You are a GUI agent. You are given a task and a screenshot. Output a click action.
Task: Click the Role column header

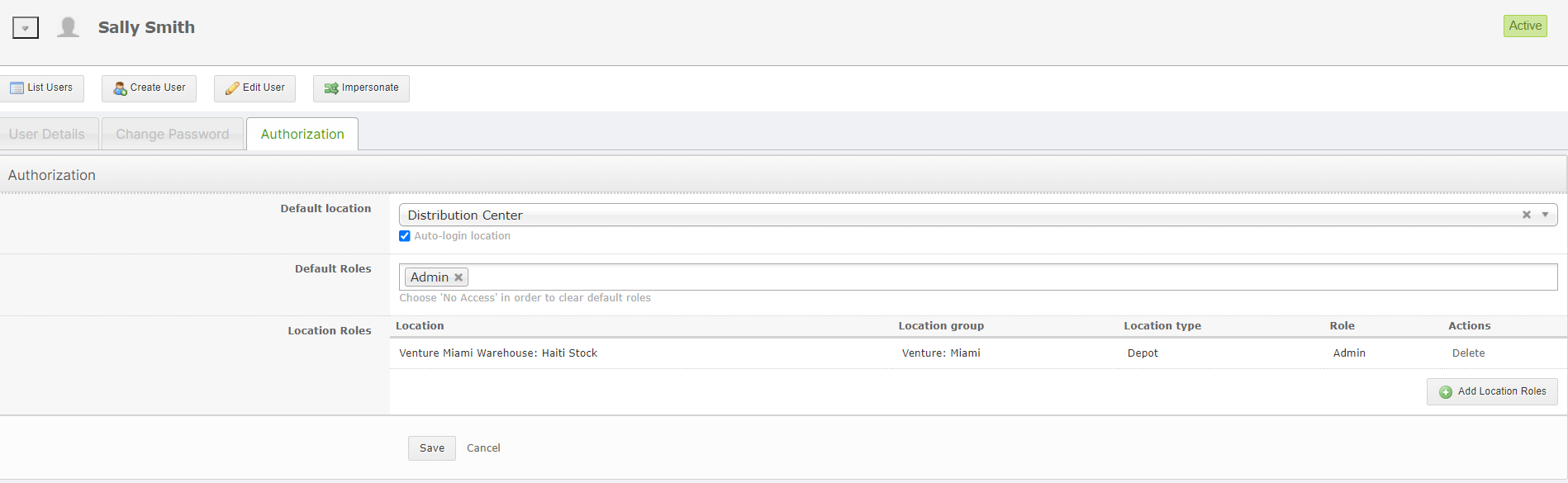1342,326
